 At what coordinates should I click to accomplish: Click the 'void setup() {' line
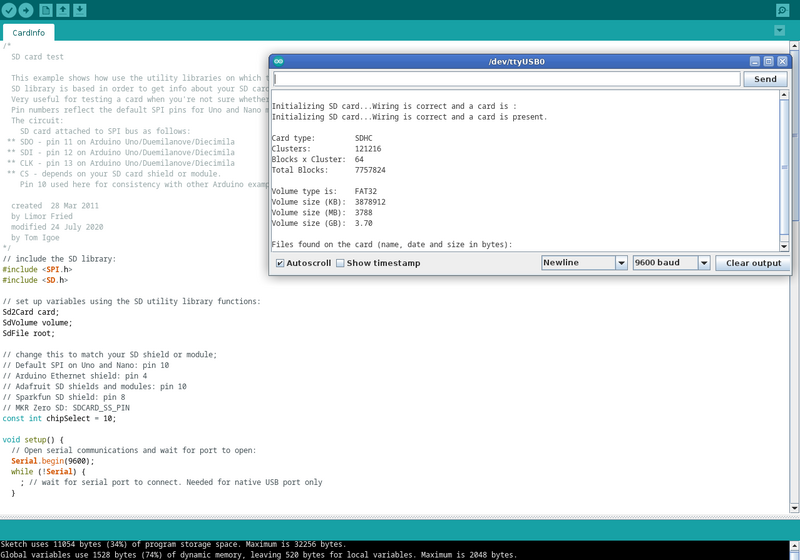pos(33,440)
